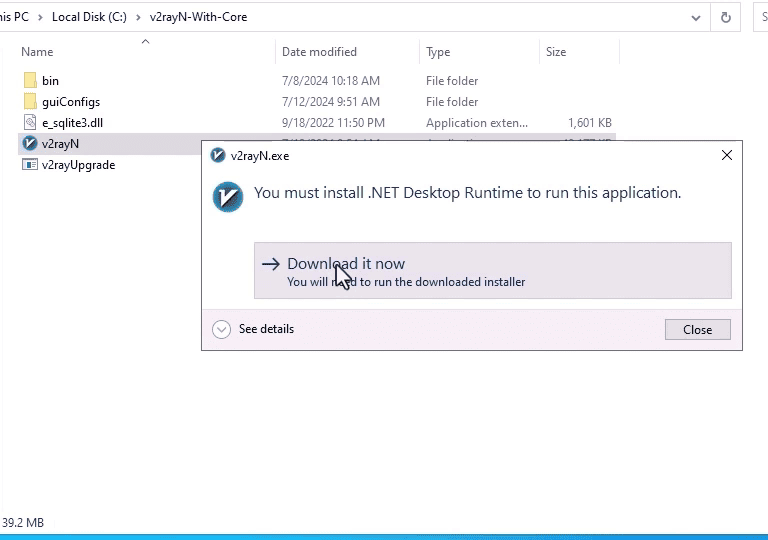The width and height of the screenshot is (768, 540).
Task: Sort by the Date modified column header
Action: pos(319,52)
